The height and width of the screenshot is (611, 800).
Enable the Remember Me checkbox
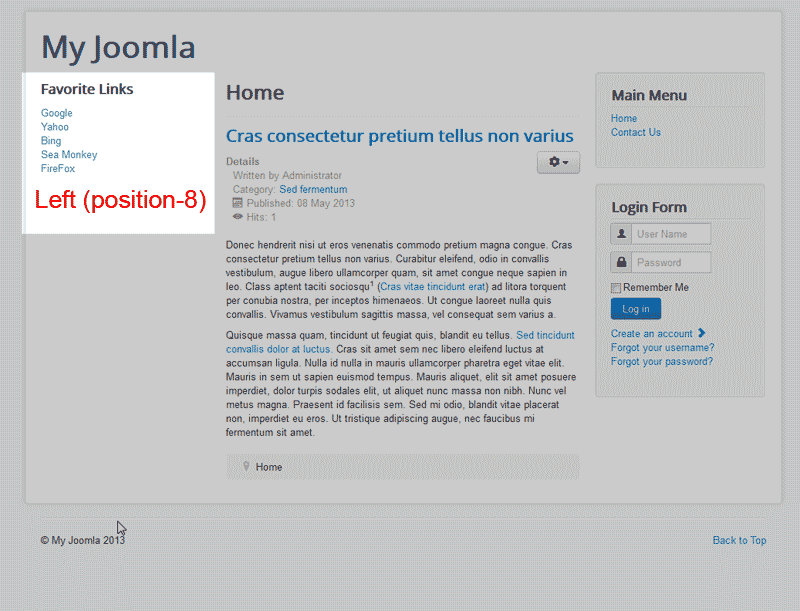pyautogui.click(x=616, y=288)
